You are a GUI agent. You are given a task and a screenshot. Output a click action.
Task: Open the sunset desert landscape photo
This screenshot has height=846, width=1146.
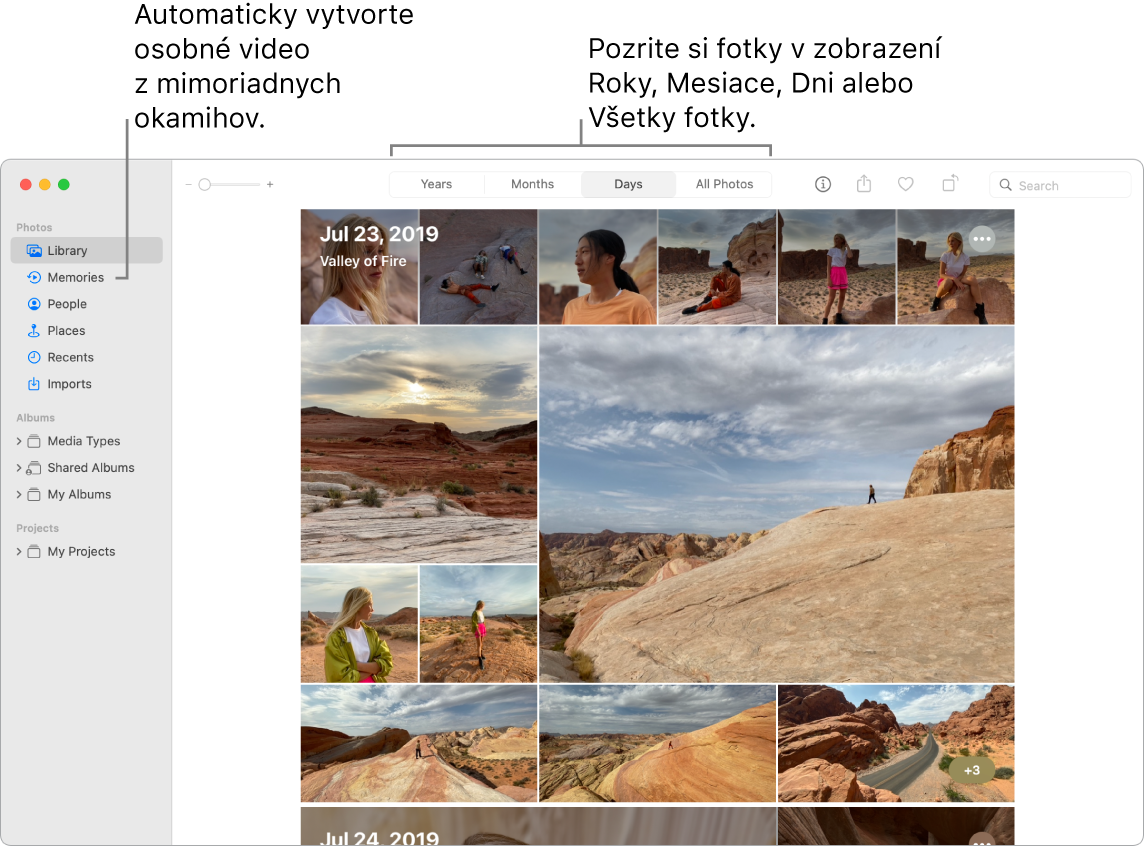419,445
